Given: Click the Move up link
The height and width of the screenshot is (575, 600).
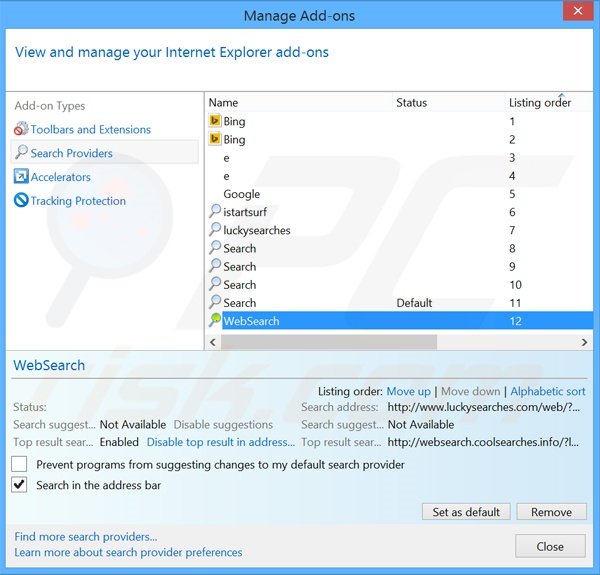Looking at the screenshot, I should pos(408,391).
